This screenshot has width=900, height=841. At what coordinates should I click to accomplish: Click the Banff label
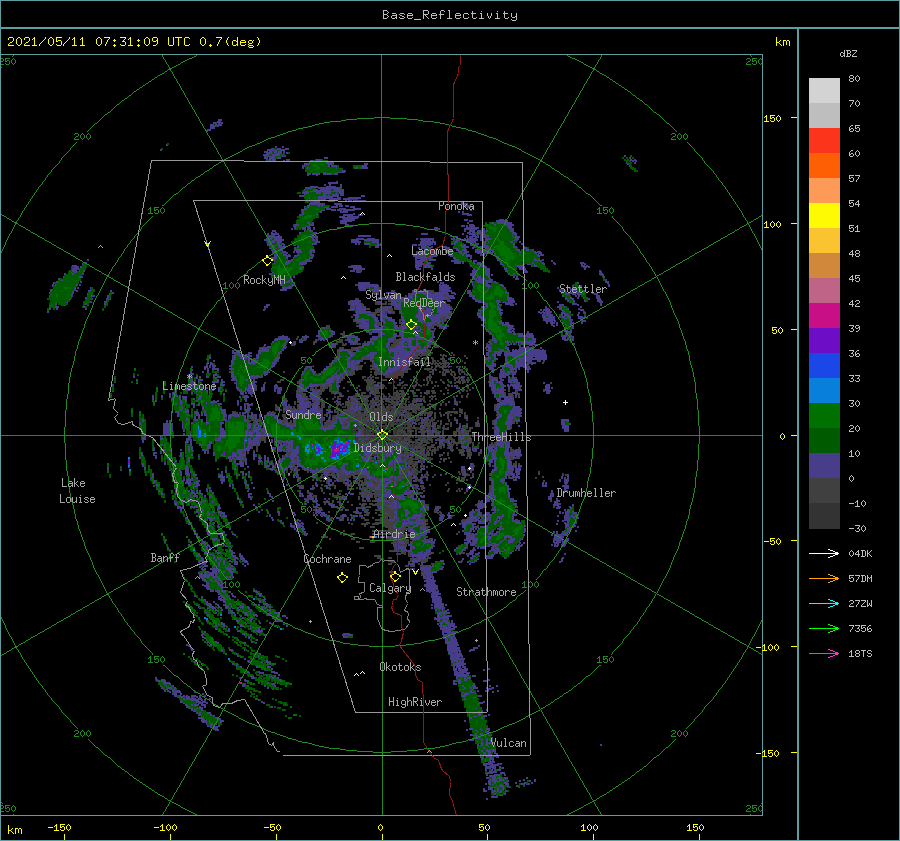click(165, 557)
